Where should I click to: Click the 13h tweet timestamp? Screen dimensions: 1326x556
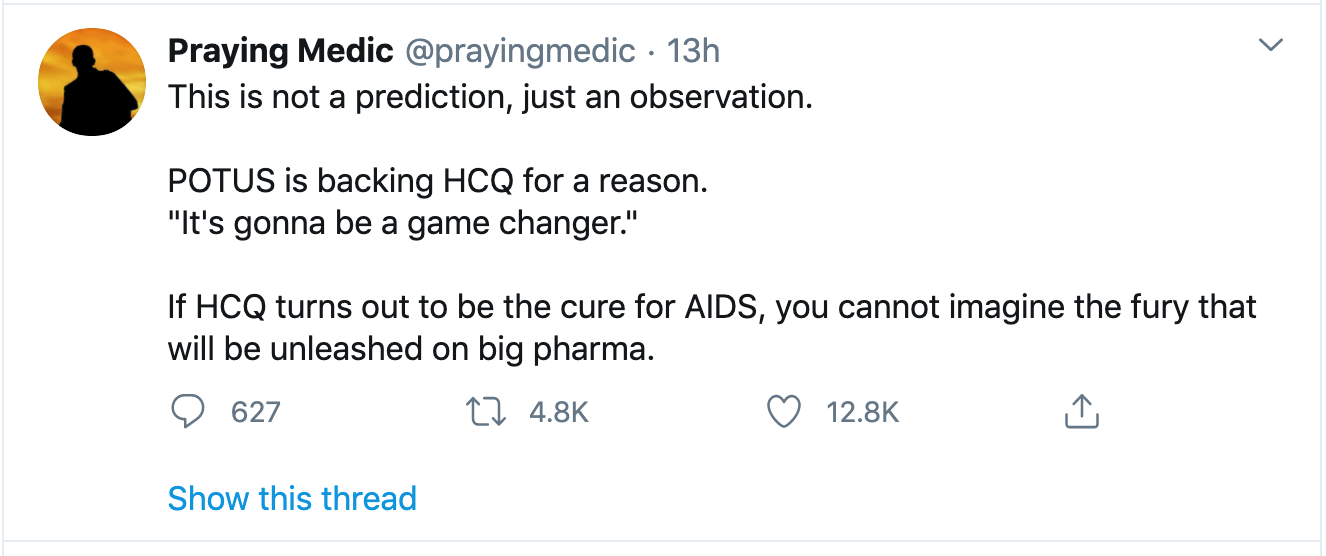point(693,50)
